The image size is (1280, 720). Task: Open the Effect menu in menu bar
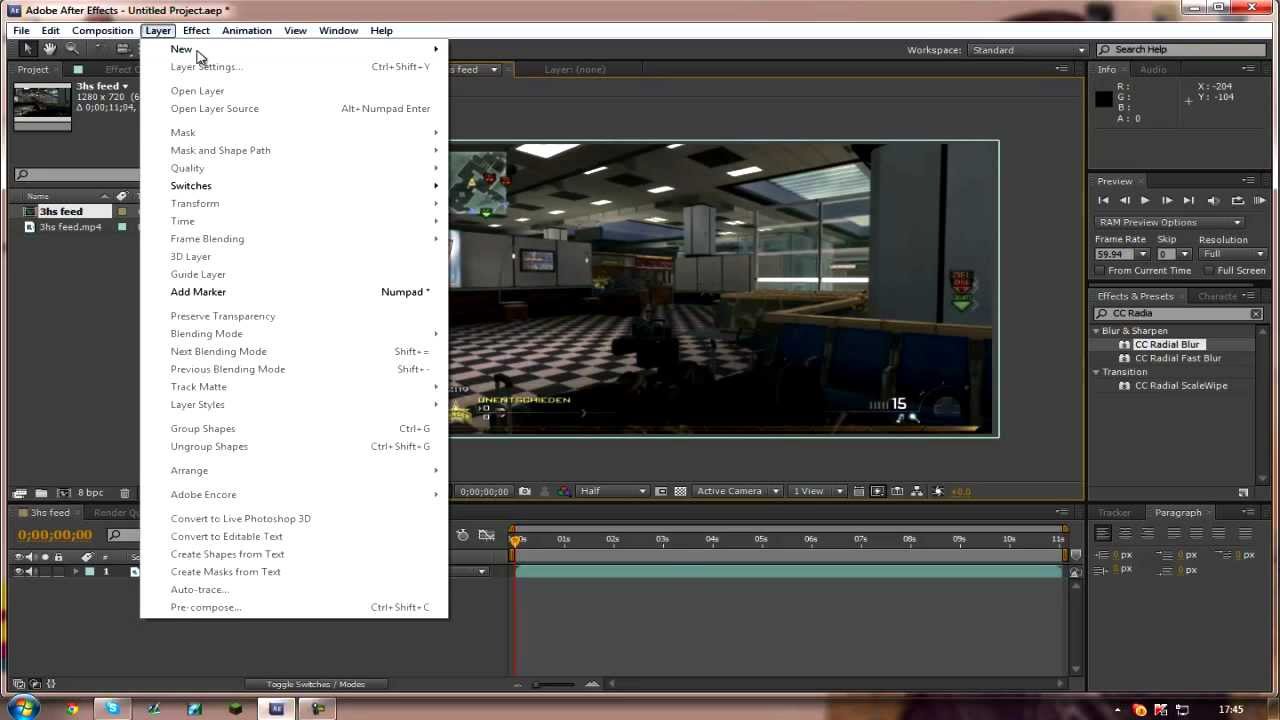pos(196,31)
